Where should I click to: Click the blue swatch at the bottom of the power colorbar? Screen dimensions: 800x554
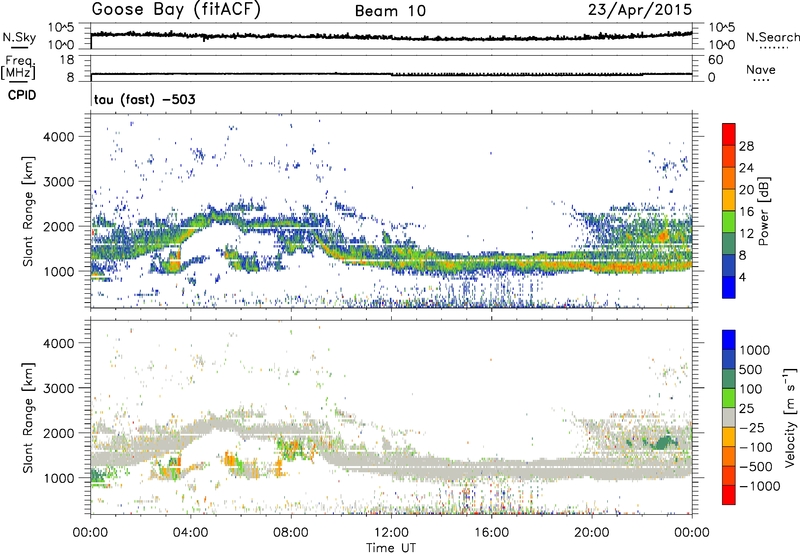pyautogui.click(x=729, y=287)
